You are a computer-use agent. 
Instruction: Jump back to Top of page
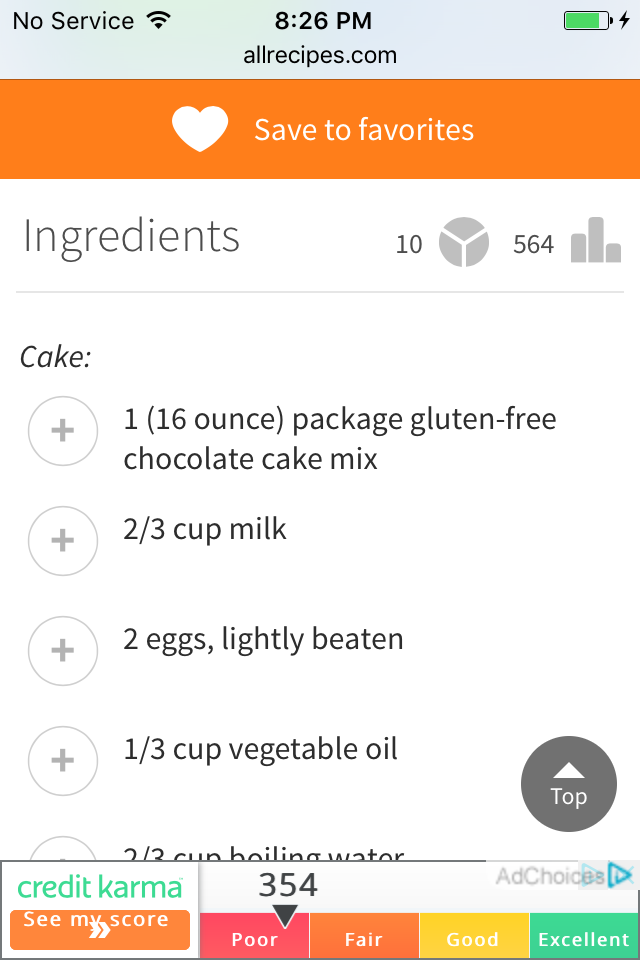click(x=568, y=785)
